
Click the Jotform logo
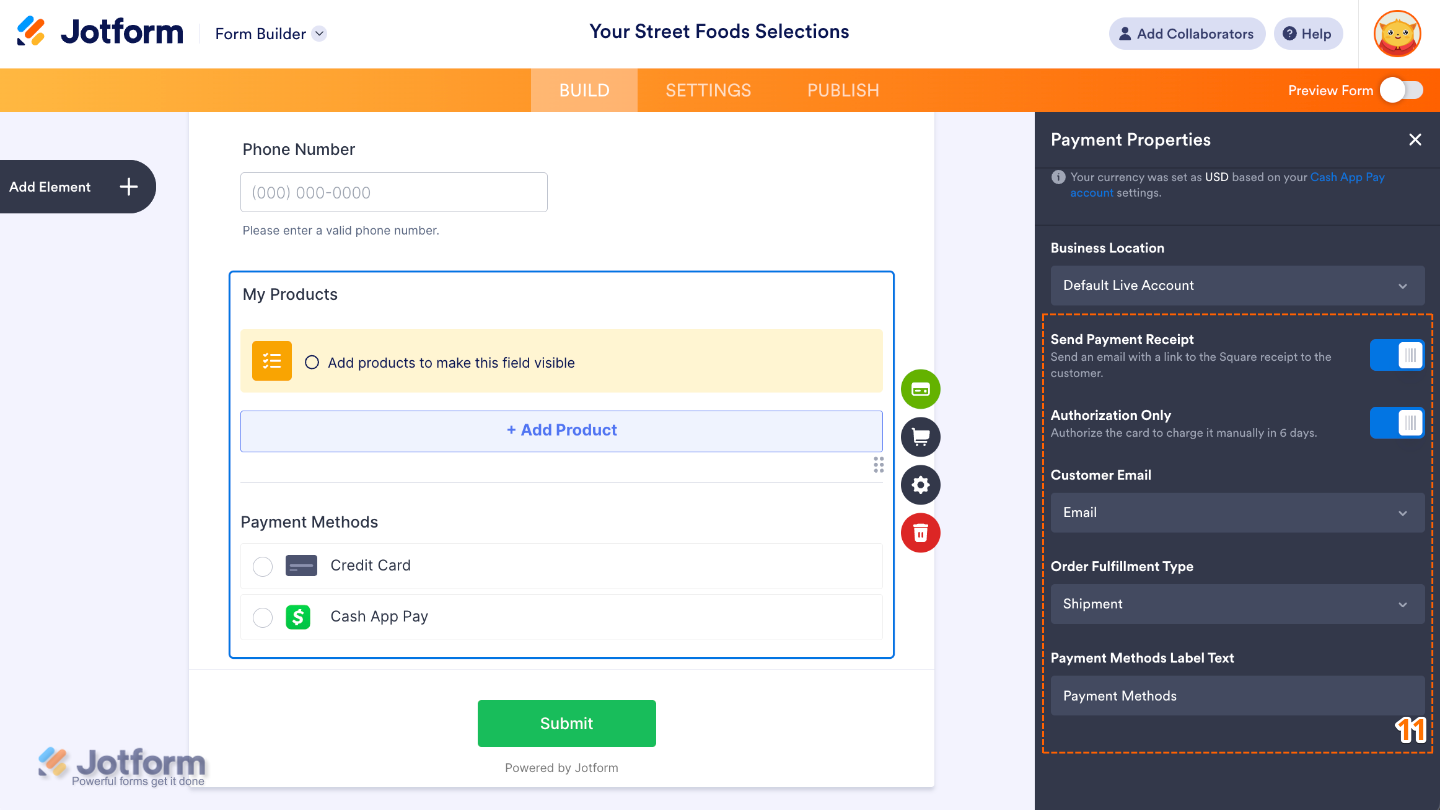pyautogui.click(x=100, y=32)
